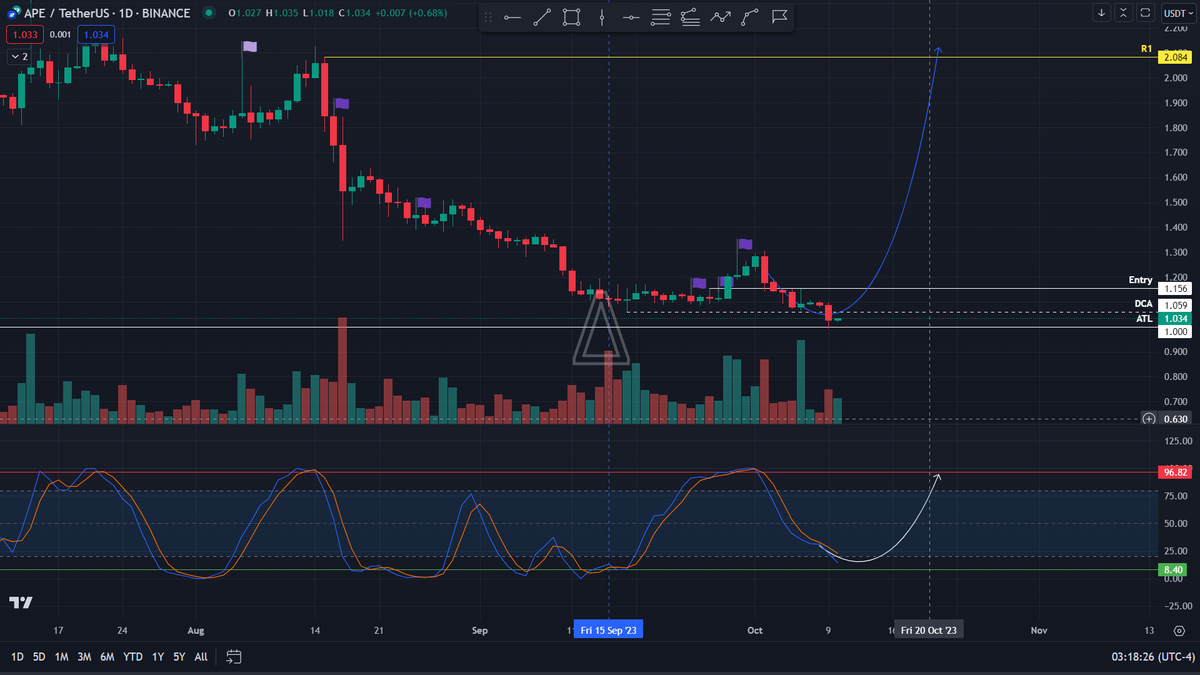
Task: Click the change value +0.007 (+0.68%)
Action: [412, 13]
